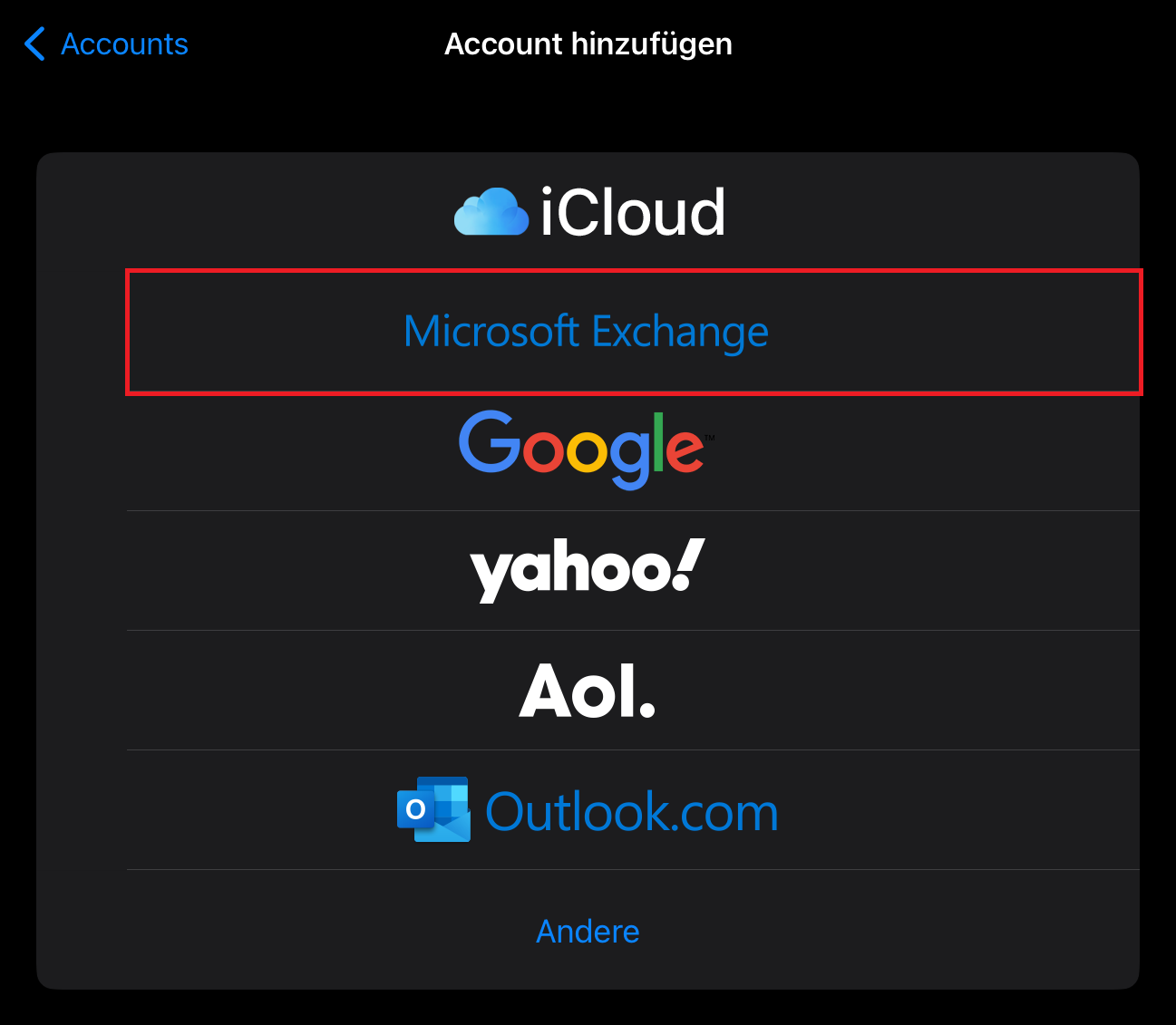
Task: Choose the Aol. logo
Action: click(587, 691)
